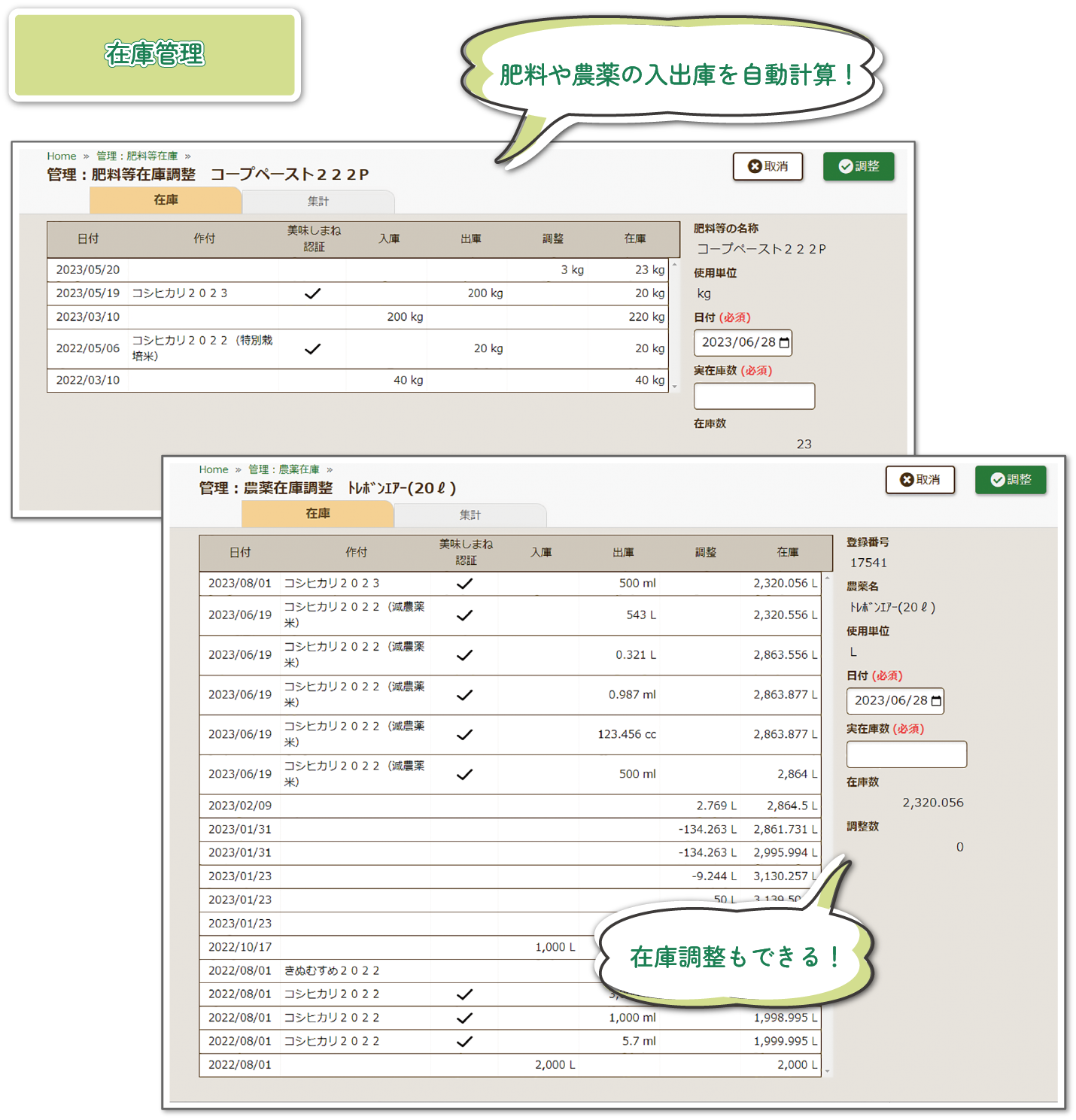
Task: Focus 実在庫数 input in pesticide window
Action: click(x=907, y=754)
